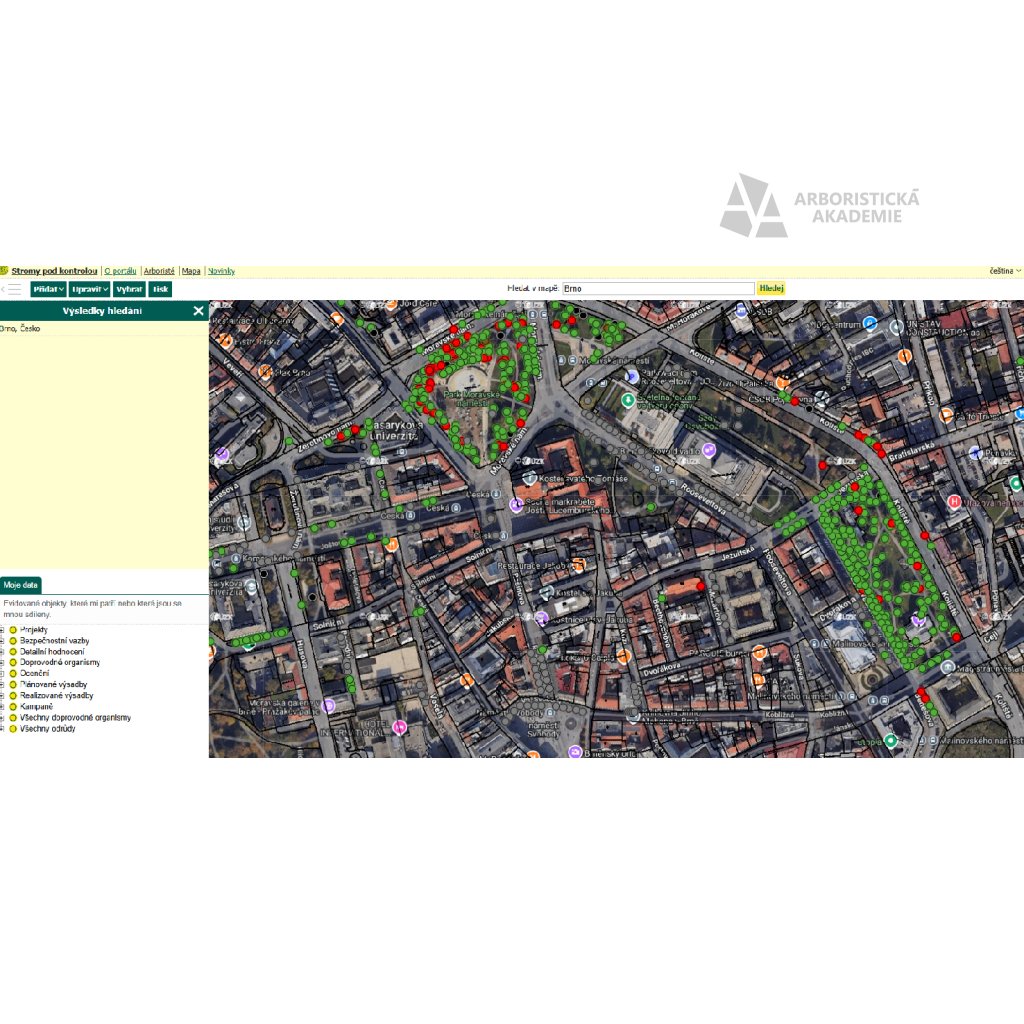Click the yellow circle icon beside Ocenění

[x=12, y=673]
